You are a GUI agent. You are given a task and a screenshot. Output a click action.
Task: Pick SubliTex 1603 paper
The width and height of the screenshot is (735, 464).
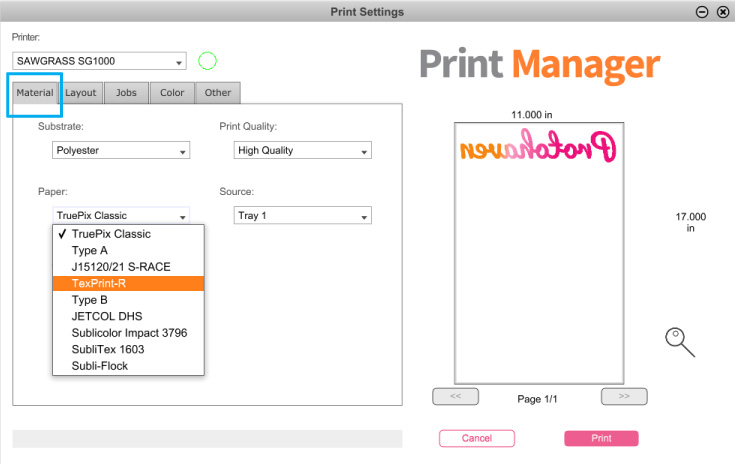(x=128, y=349)
